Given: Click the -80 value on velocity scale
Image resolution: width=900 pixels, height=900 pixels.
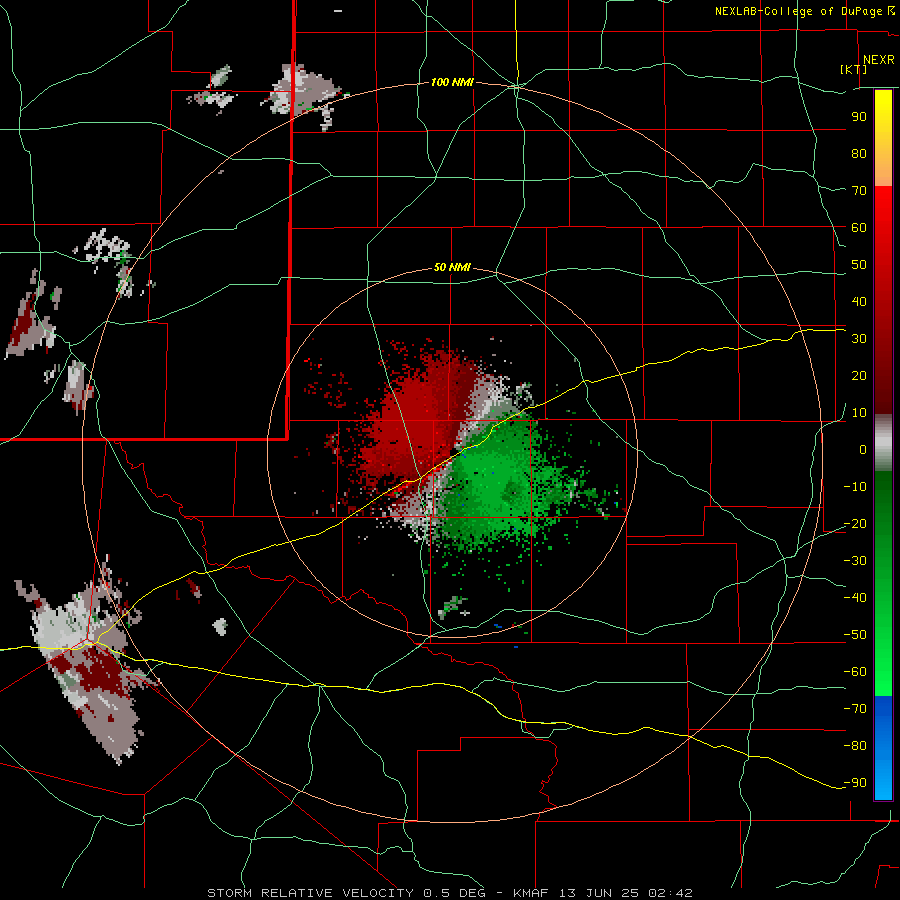Looking at the screenshot, I should point(855,746).
